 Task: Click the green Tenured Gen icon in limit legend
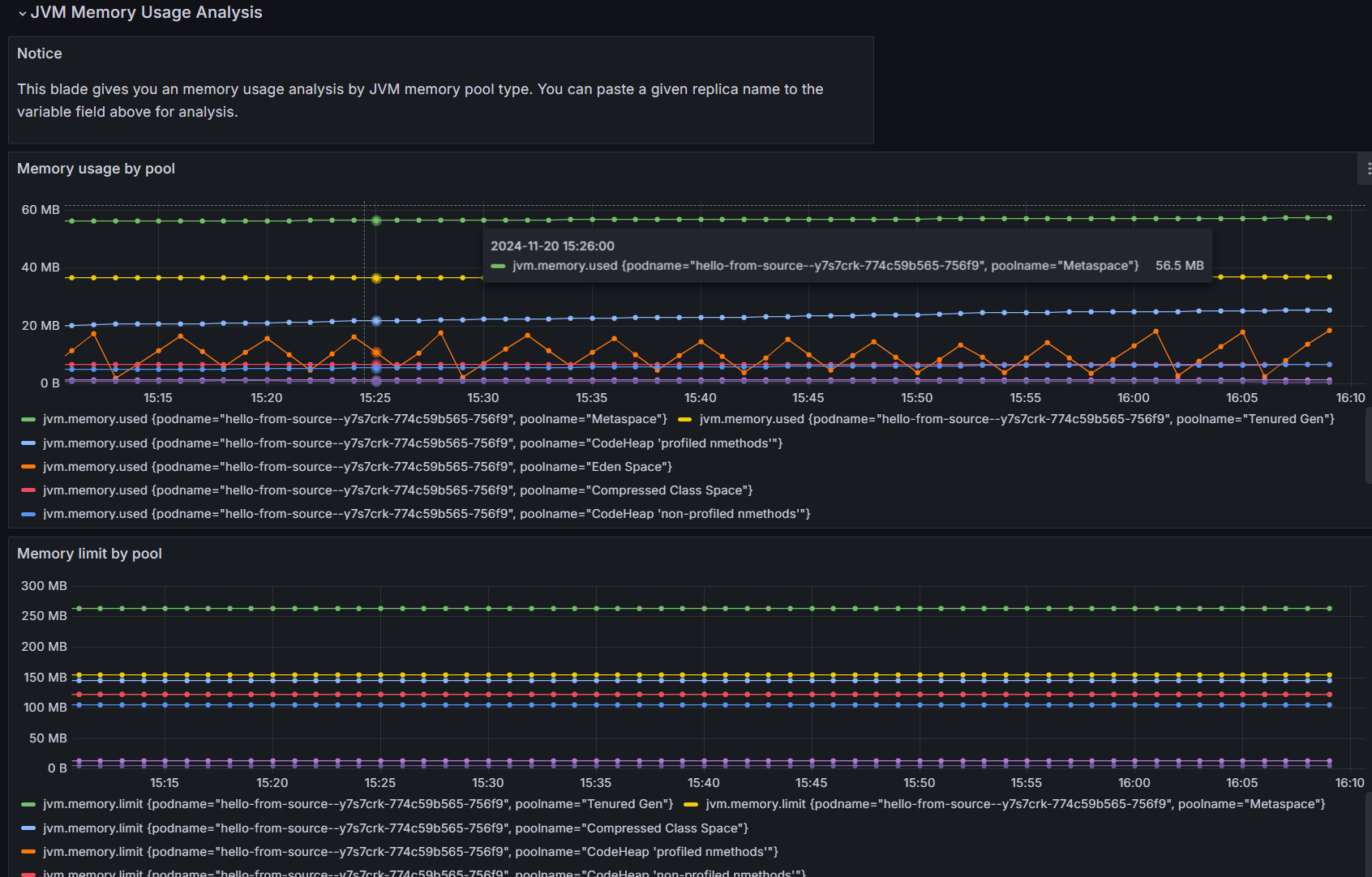(x=27, y=803)
